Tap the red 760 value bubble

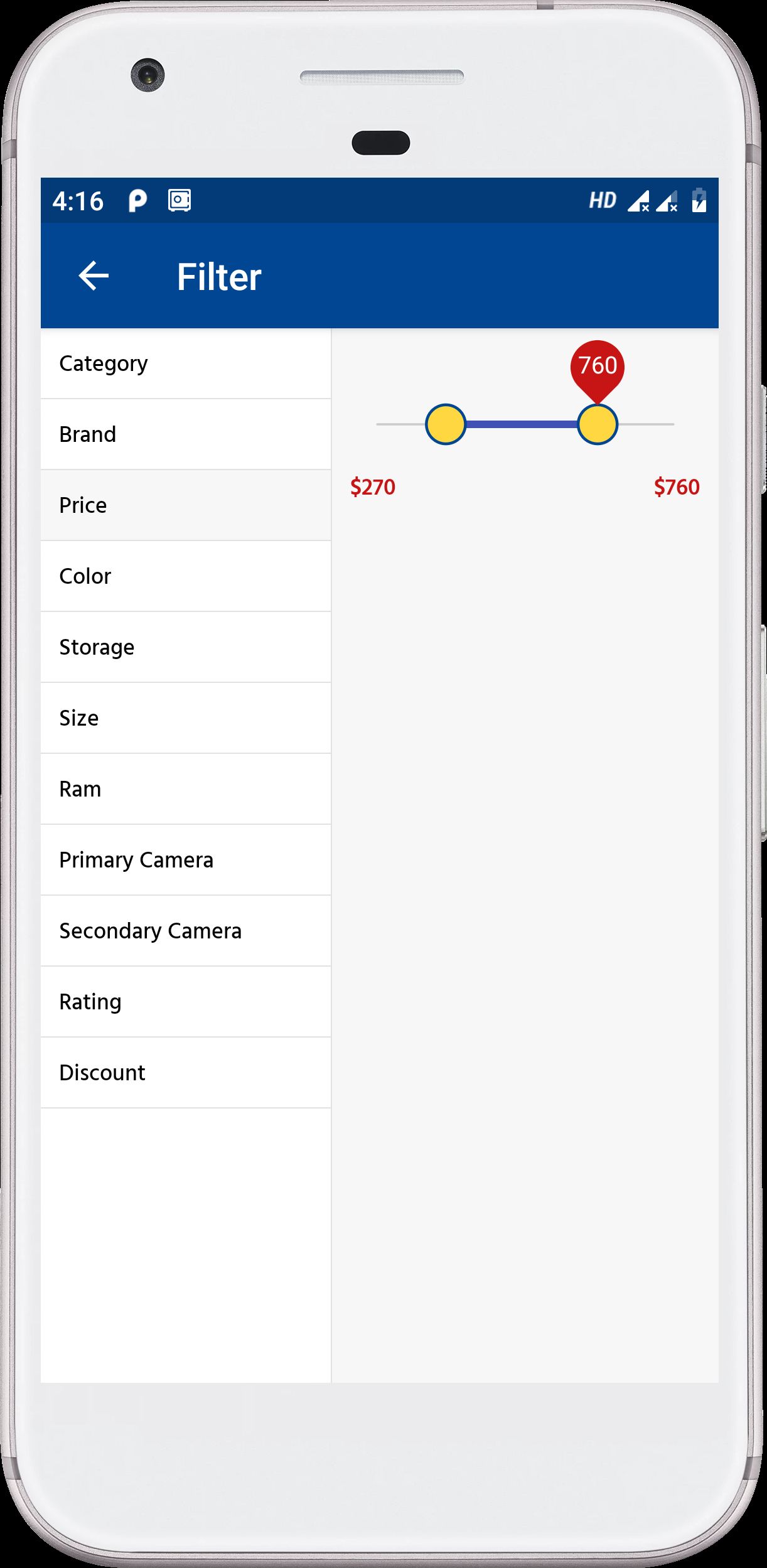coord(598,367)
